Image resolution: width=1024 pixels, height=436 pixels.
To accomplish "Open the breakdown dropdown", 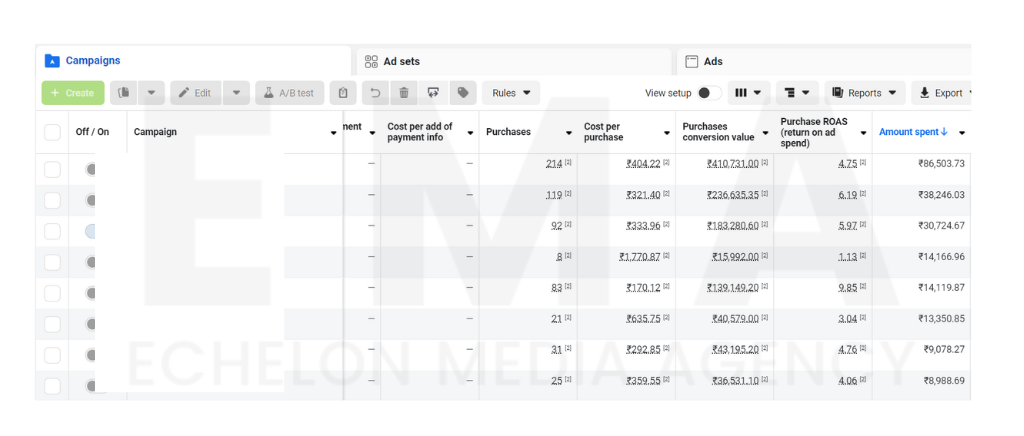I will point(797,93).
